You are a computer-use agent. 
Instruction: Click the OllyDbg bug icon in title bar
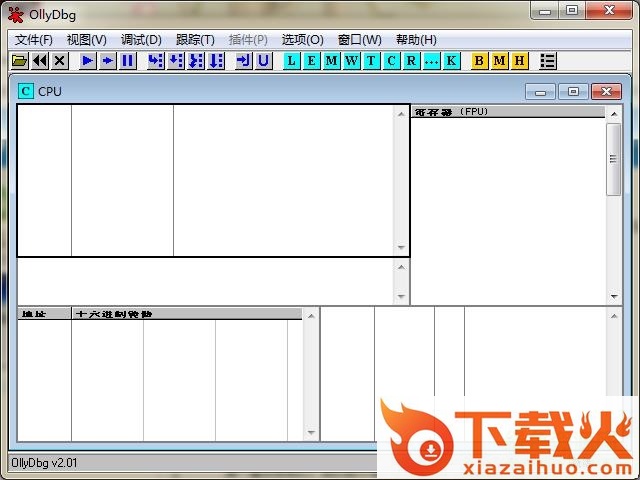16,15
